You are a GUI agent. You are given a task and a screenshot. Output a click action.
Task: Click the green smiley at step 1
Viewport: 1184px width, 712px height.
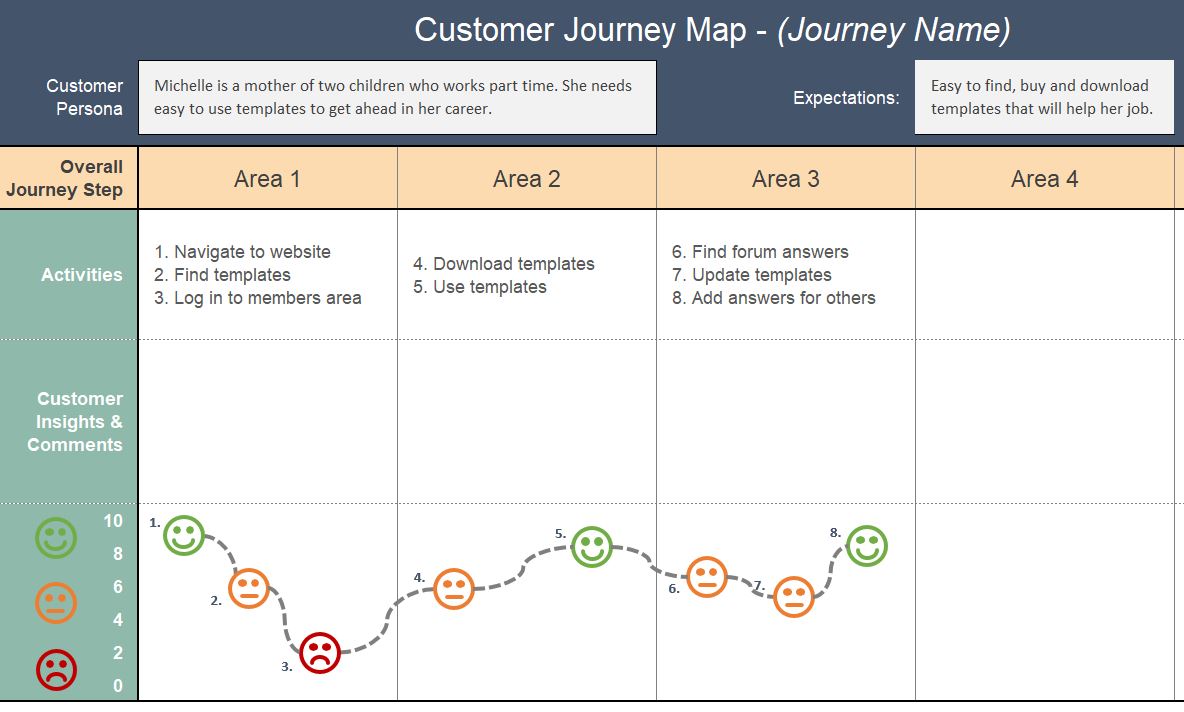coord(184,536)
